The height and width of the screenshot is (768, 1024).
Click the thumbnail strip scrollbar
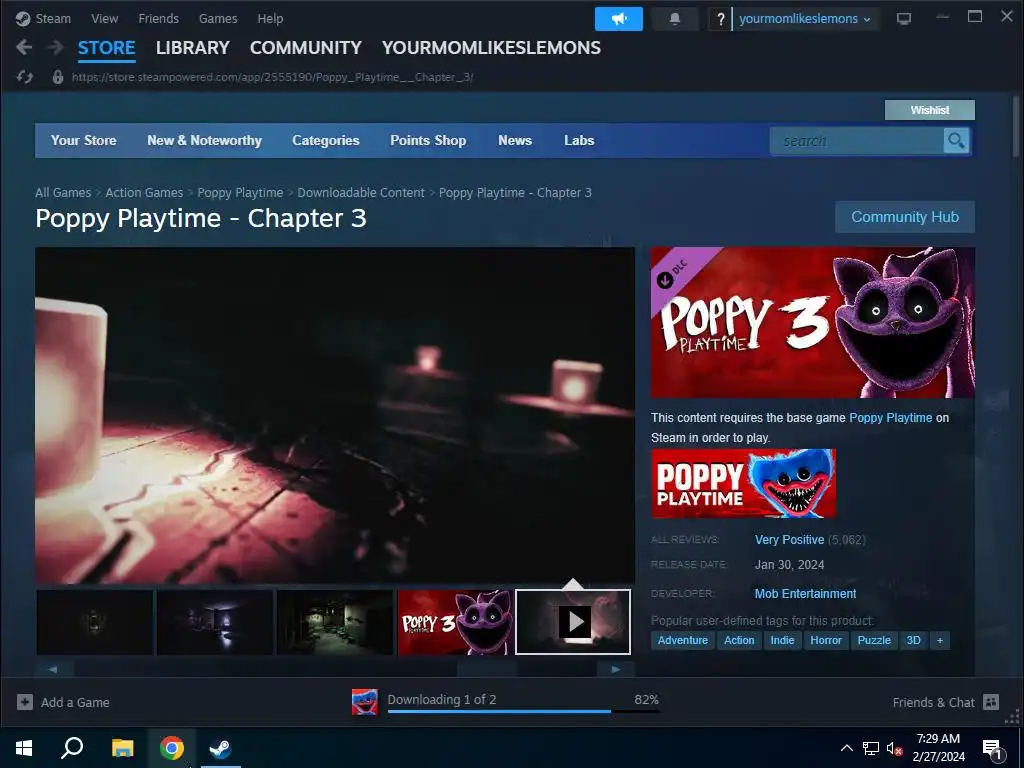click(486, 669)
